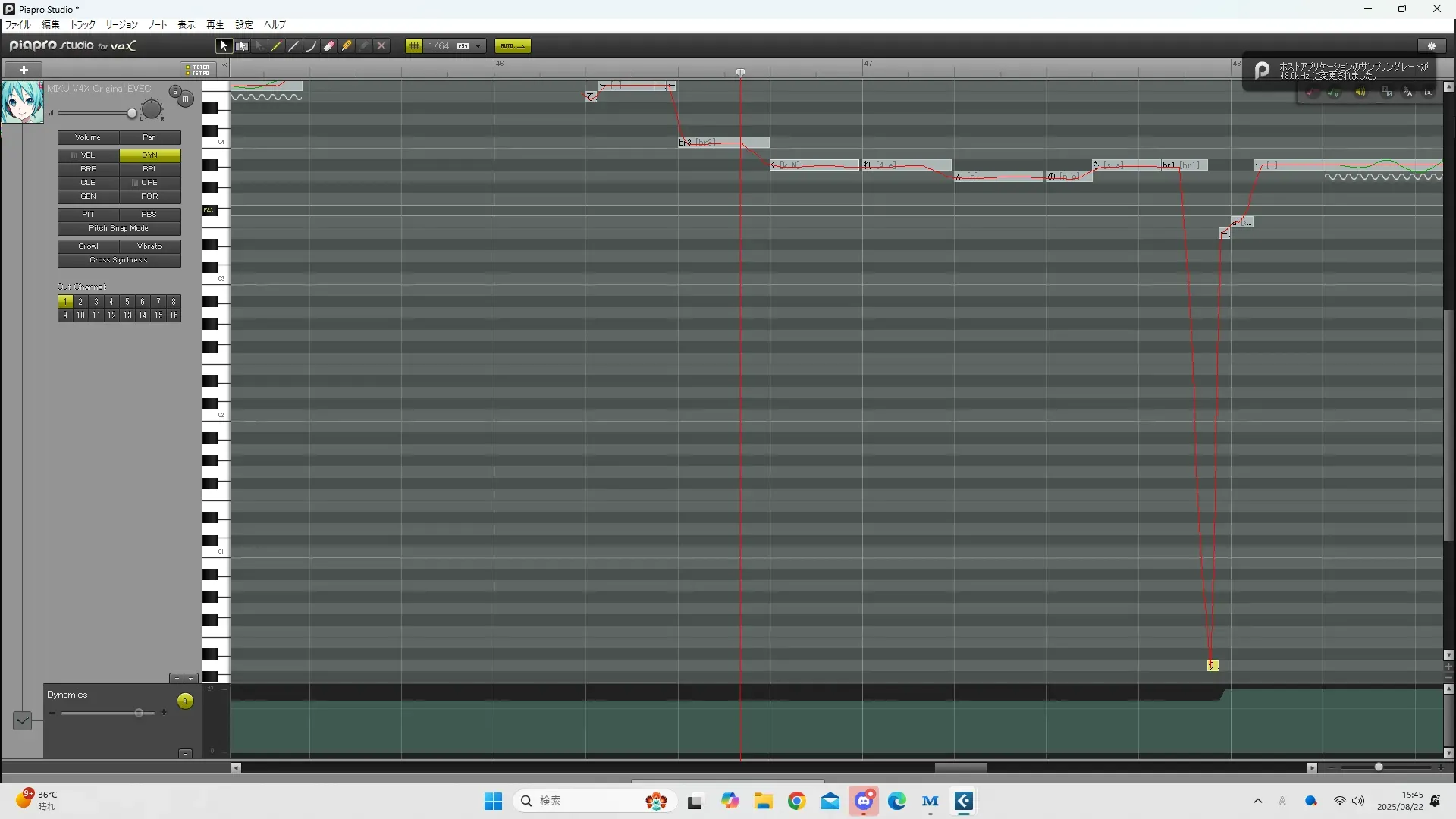Expand the METER TEMPO track
The image size is (1456, 819).
[x=198, y=70]
